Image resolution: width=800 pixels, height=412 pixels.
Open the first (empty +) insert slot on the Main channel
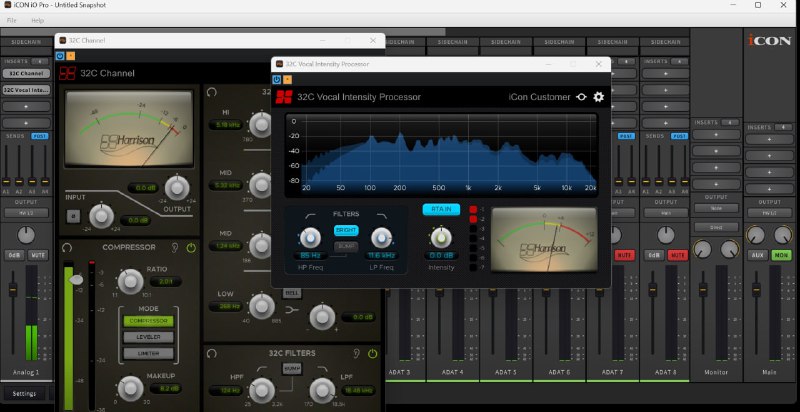tap(769, 139)
